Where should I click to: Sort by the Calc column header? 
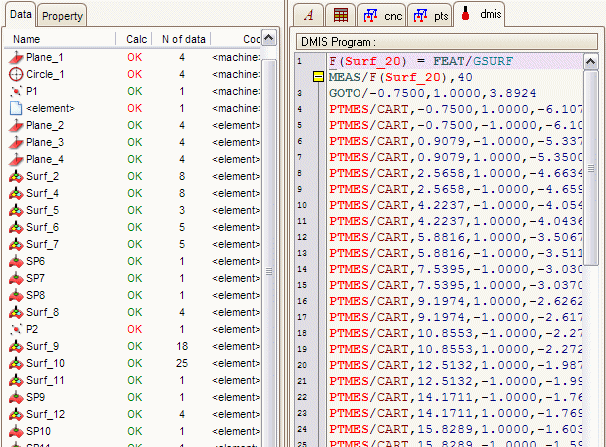(x=136, y=39)
